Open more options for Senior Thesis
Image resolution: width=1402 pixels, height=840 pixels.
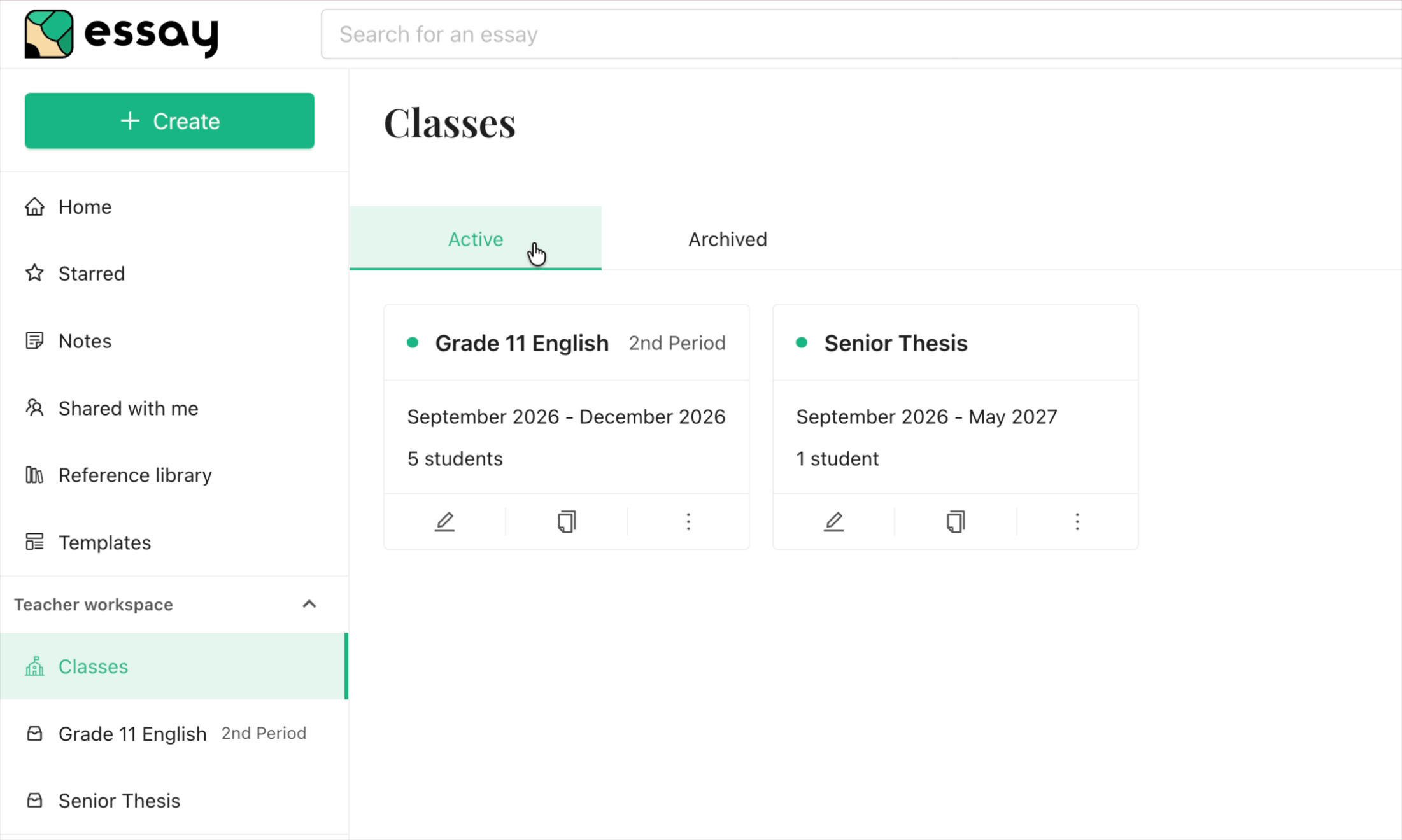tap(1077, 522)
